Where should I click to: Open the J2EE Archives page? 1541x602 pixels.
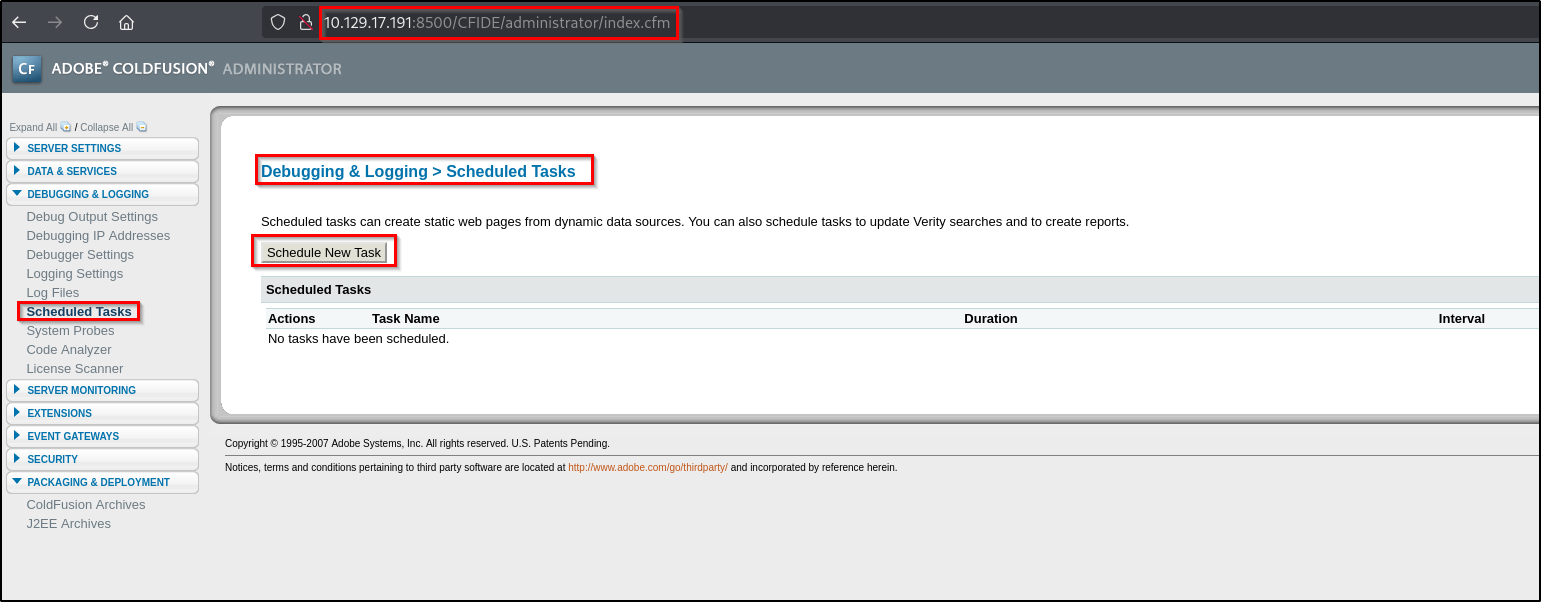pyautogui.click(x=68, y=523)
